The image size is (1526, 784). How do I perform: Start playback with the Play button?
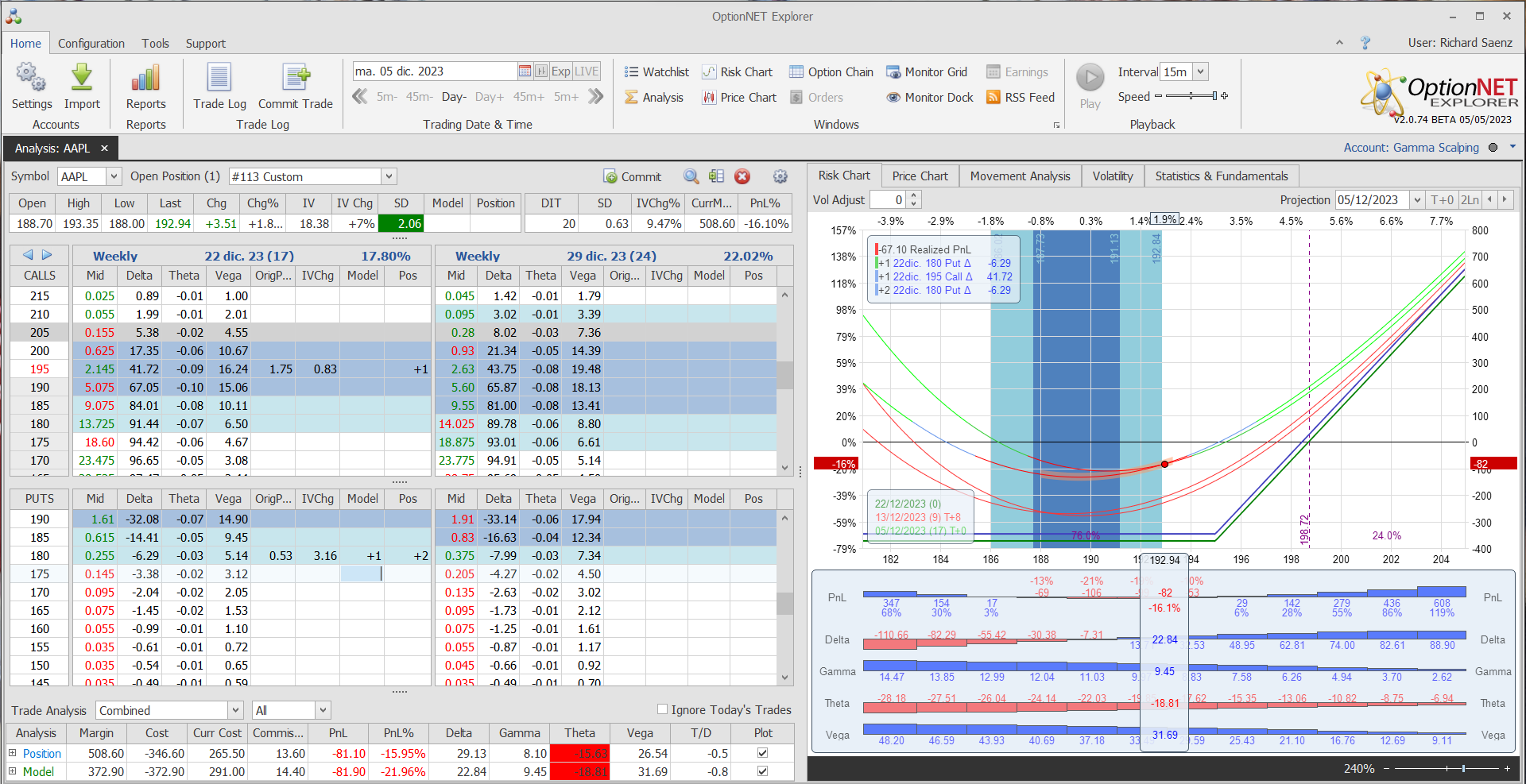pyautogui.click(x=1090, y=78)
